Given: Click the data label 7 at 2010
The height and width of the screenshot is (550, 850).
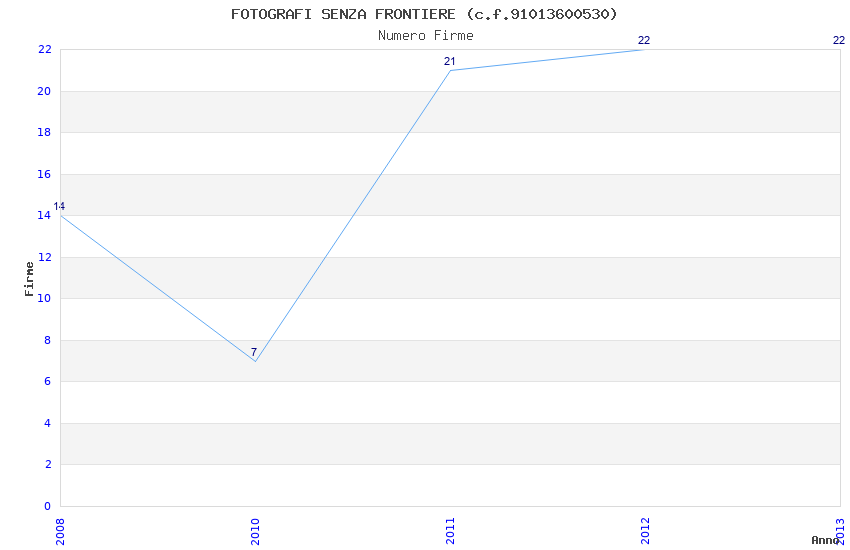Looking at the screenshot, I should [x=254, y=352].
